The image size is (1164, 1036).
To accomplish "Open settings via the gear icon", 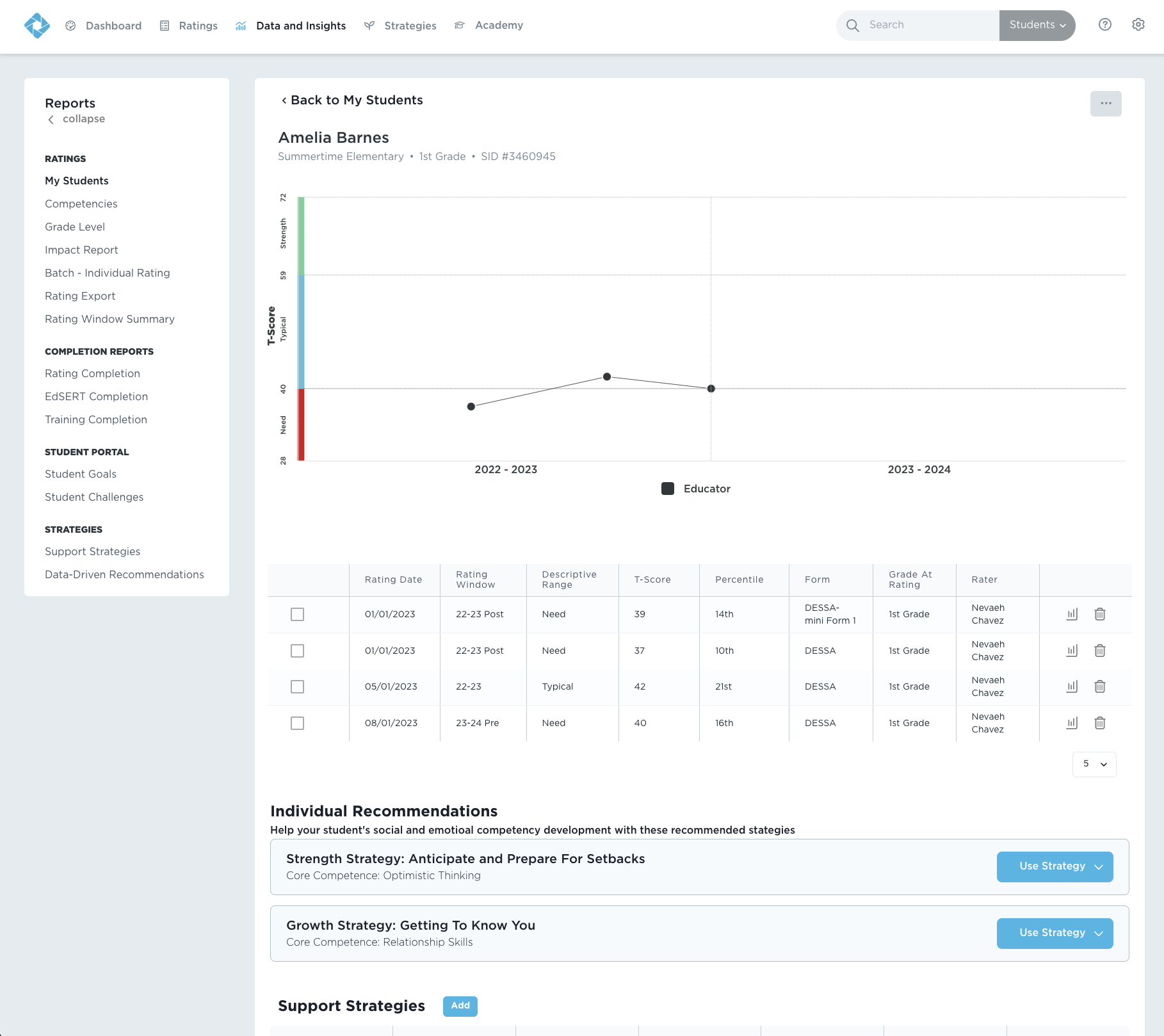I will 1138,25.
